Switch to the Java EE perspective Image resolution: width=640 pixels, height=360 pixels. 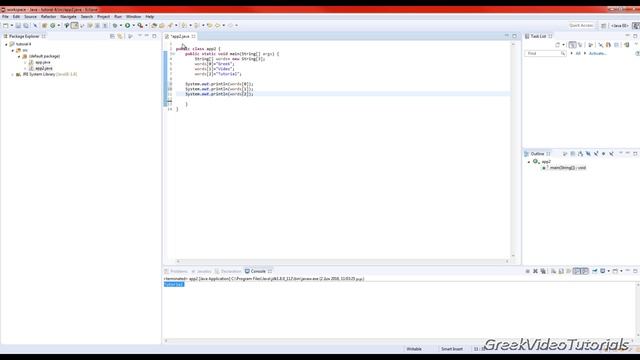[x=619, y=26]
